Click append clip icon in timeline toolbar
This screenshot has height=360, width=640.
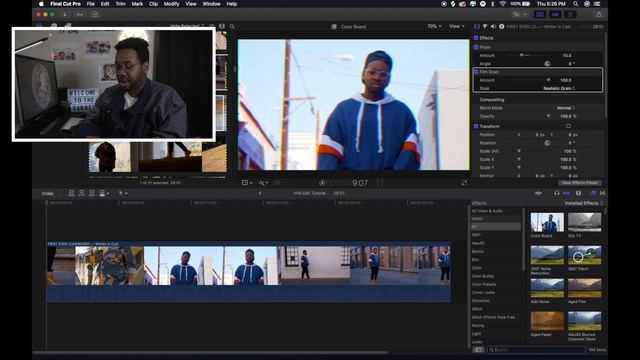(92, 193)
